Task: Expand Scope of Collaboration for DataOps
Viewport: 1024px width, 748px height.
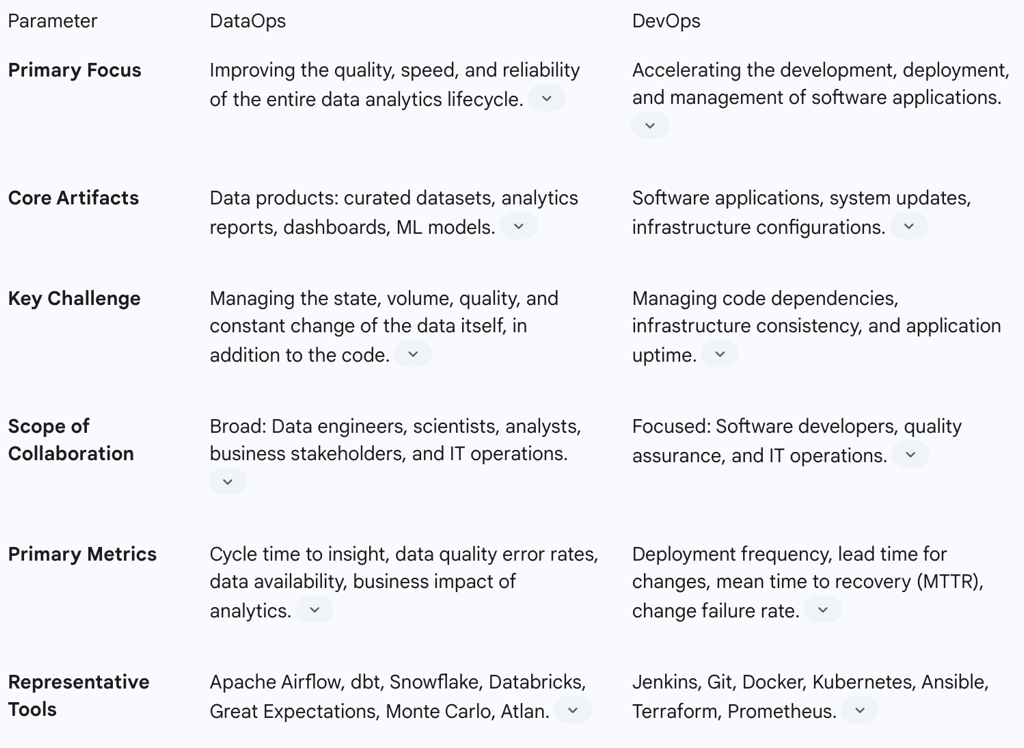Action: (227, 481)
